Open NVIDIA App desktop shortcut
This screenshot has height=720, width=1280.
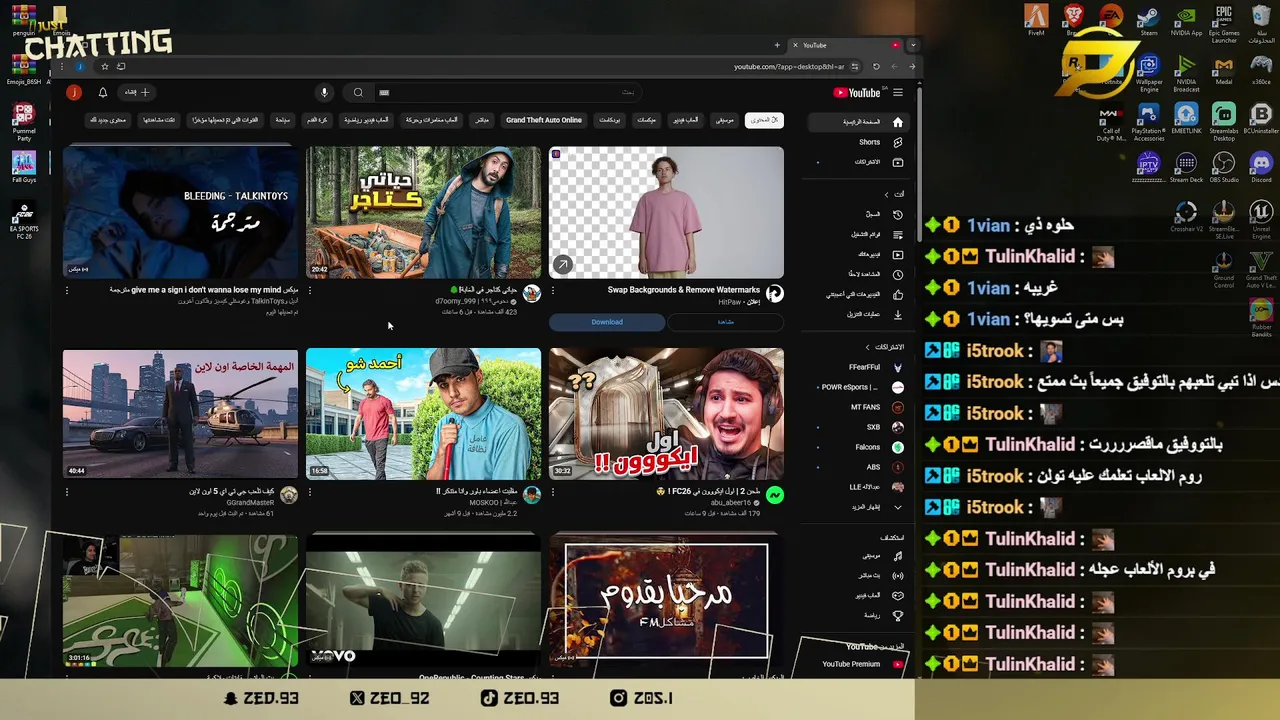(x=1186, y=20)
